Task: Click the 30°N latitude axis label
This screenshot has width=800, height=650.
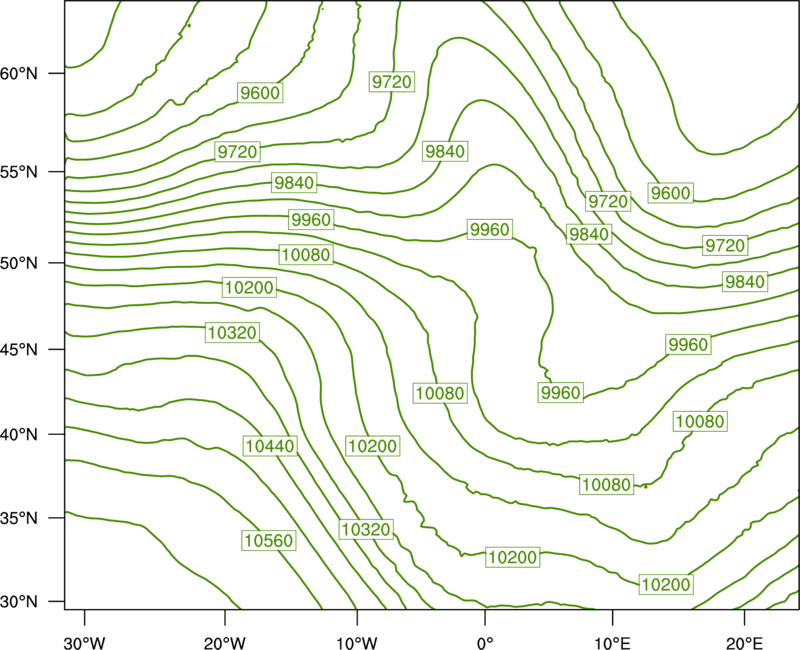Action: [x=19, y=602]
